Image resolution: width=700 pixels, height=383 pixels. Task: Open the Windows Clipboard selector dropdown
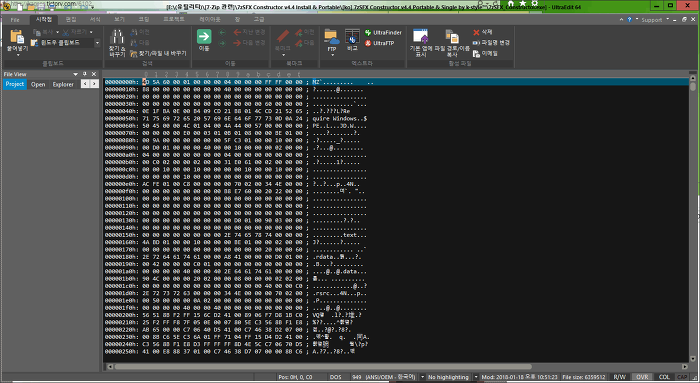click(97, 43)
